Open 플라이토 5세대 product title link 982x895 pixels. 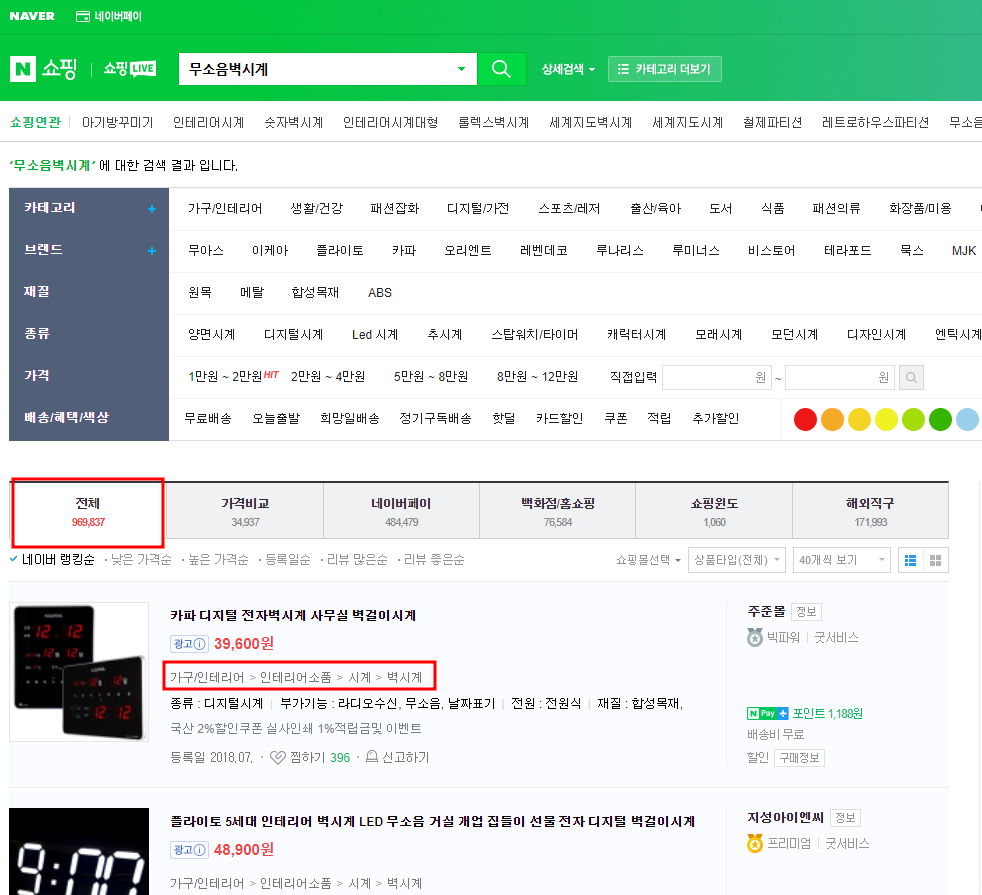433,822
